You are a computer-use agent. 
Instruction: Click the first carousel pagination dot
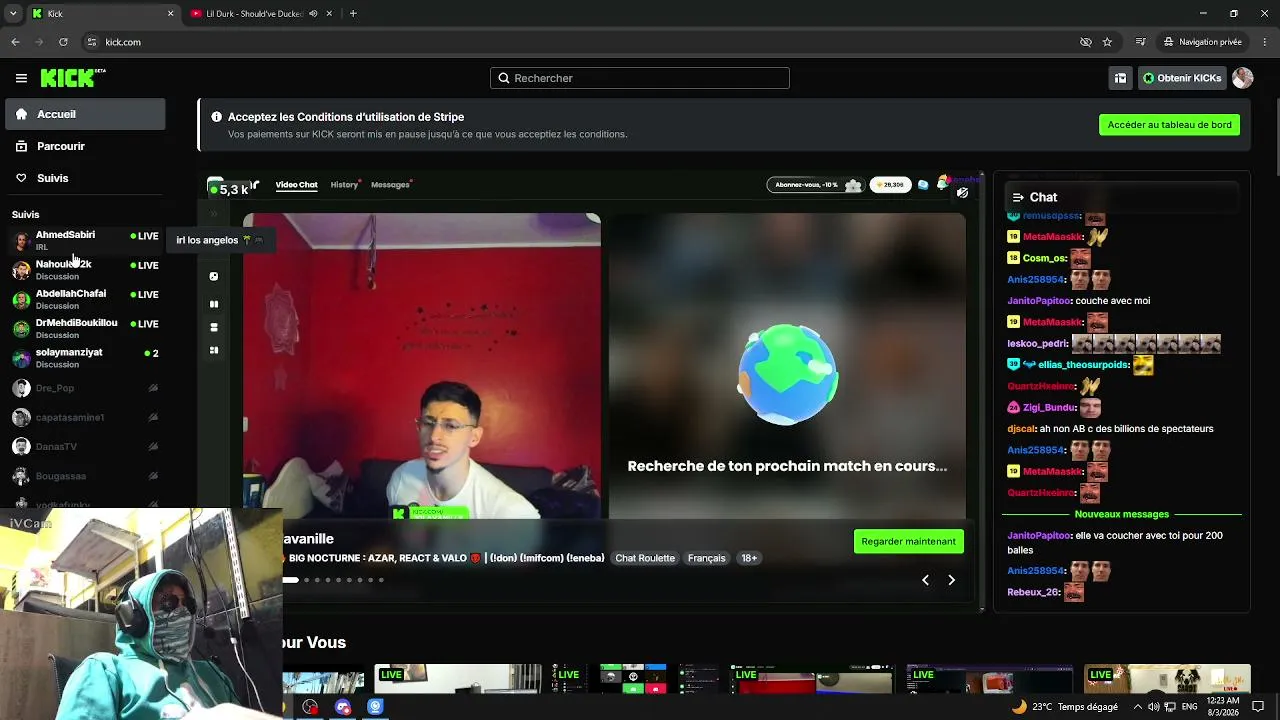click(x=290, y=580)
